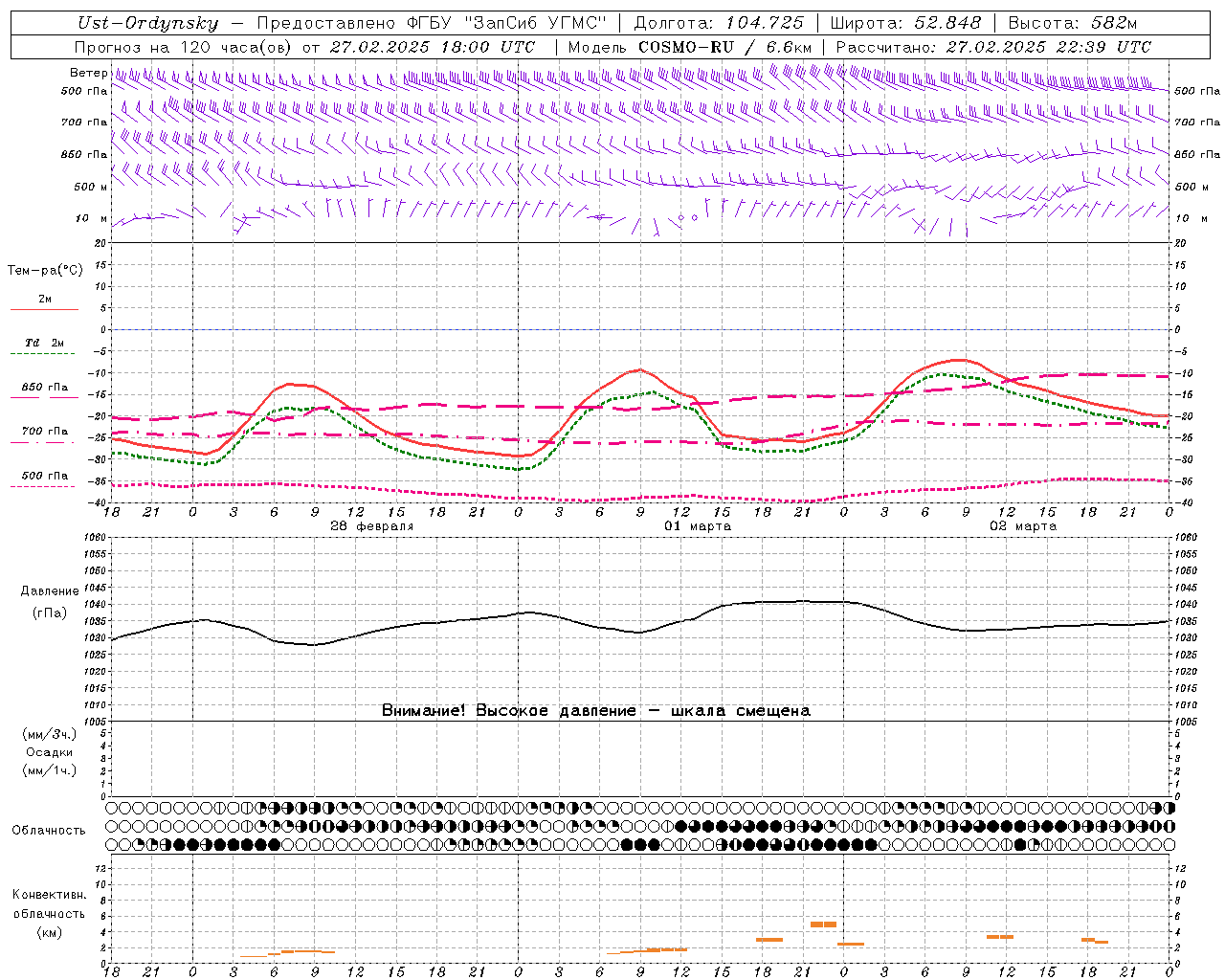This screenshot has width=1225, height=980.
Task: Click the 2м temperature legend entry
Action: pyautogui.click(x=45, y=300)
